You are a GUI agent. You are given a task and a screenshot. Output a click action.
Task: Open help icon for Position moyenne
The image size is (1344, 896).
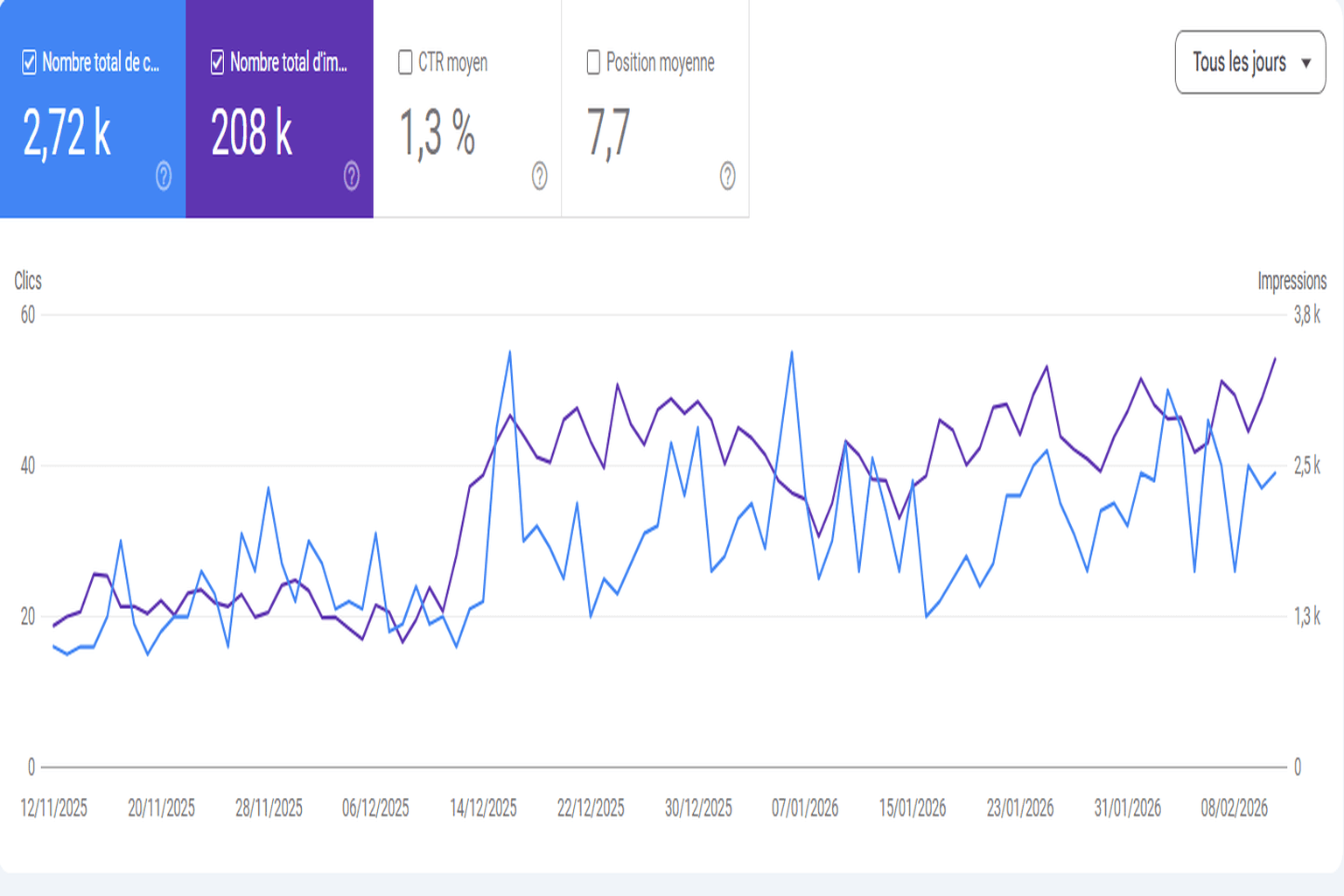tap(727, 176)
